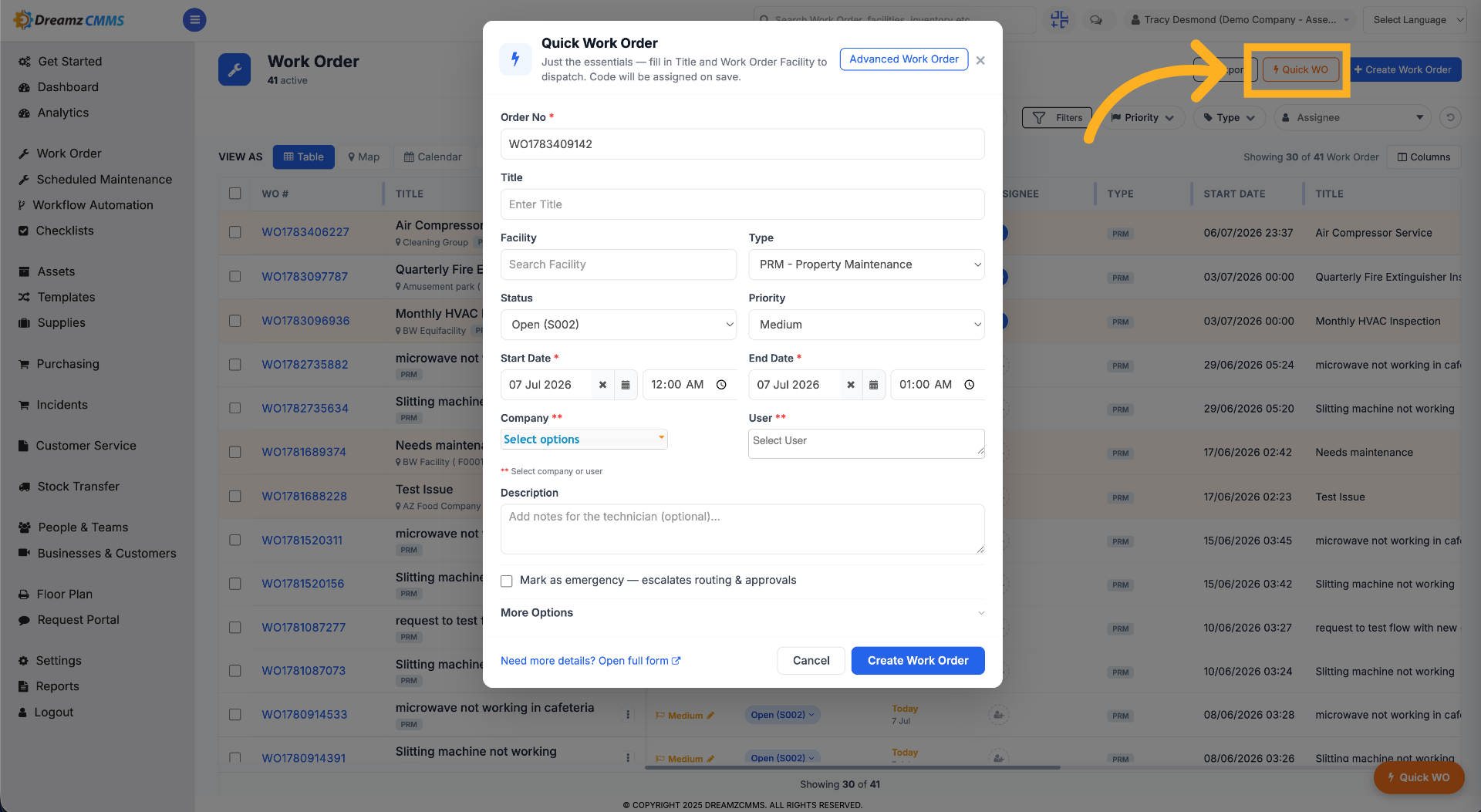Viewport: 1481px width, 812px height.
Task: Click the Work Order wrench page icon
Action: coord(234,69)
